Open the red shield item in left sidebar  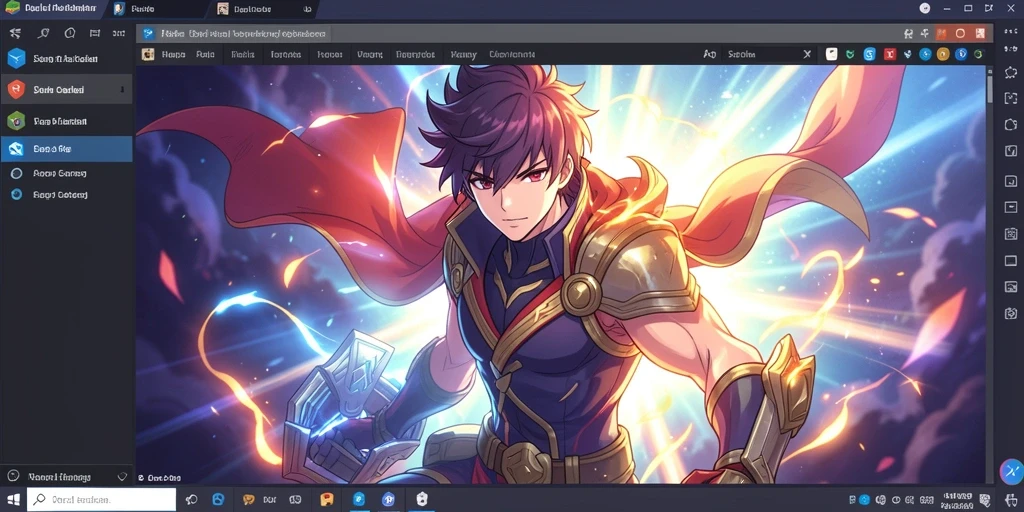(67, 89)
